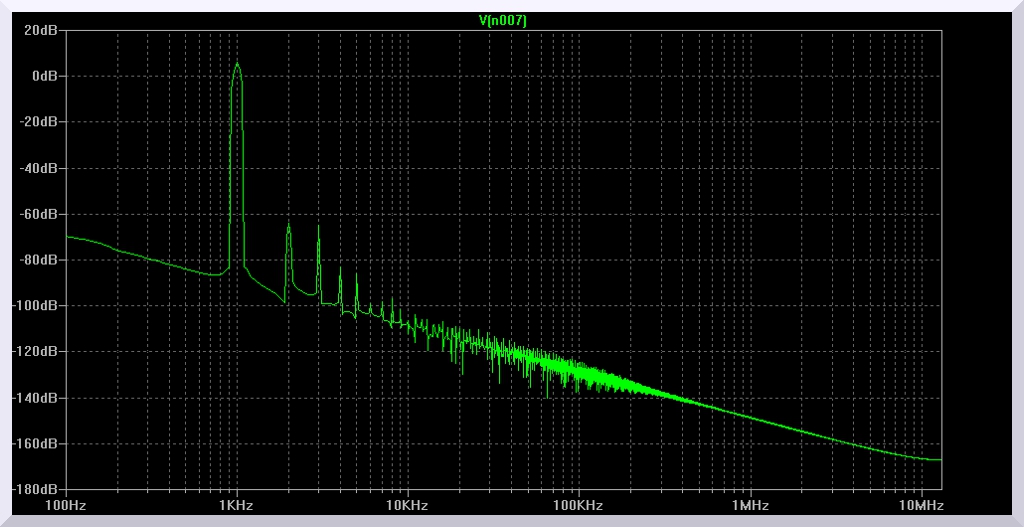Click the trace's left start at 100Hz
The image size is (1024, 527).
67,237
